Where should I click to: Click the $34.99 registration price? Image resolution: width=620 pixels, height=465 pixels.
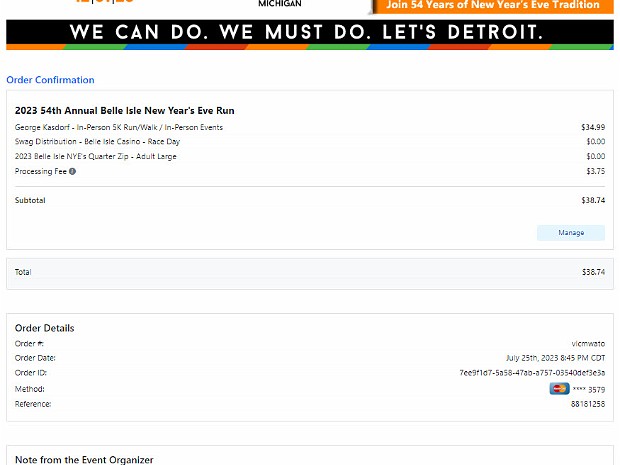(x=592, y=127)
